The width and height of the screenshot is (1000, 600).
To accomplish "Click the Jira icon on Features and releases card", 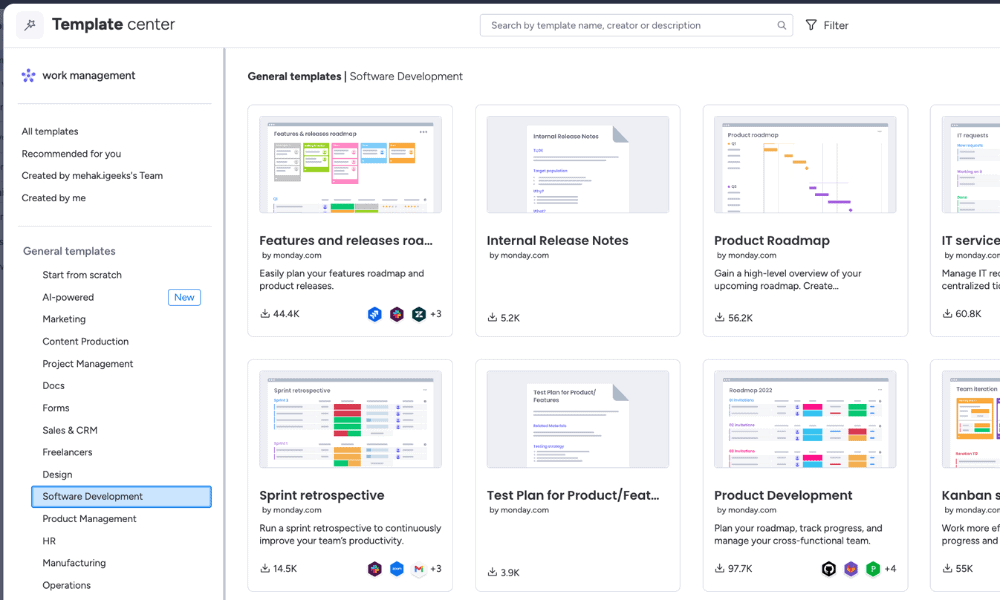I will coord(375,314).
